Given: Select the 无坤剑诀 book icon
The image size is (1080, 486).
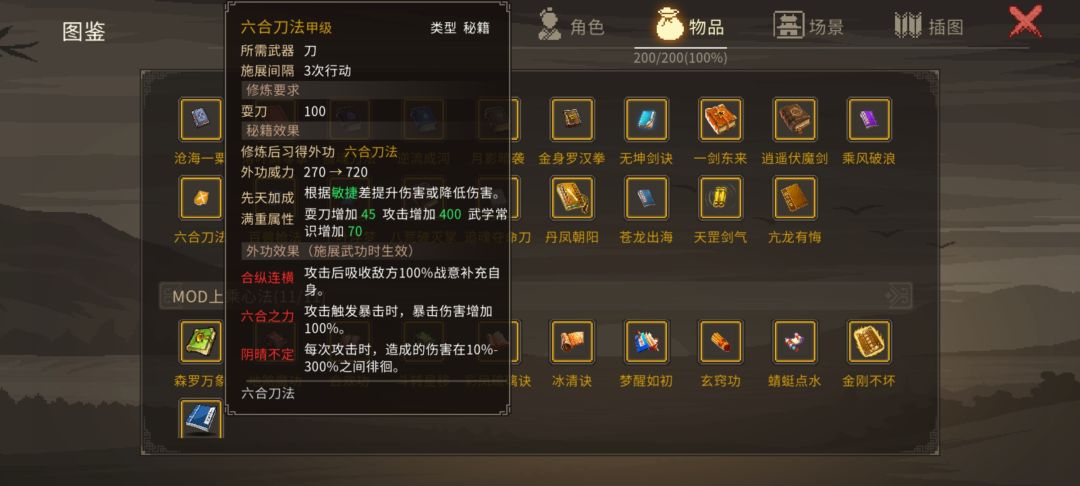Looking at the screenshot, I should click(646, 120).
